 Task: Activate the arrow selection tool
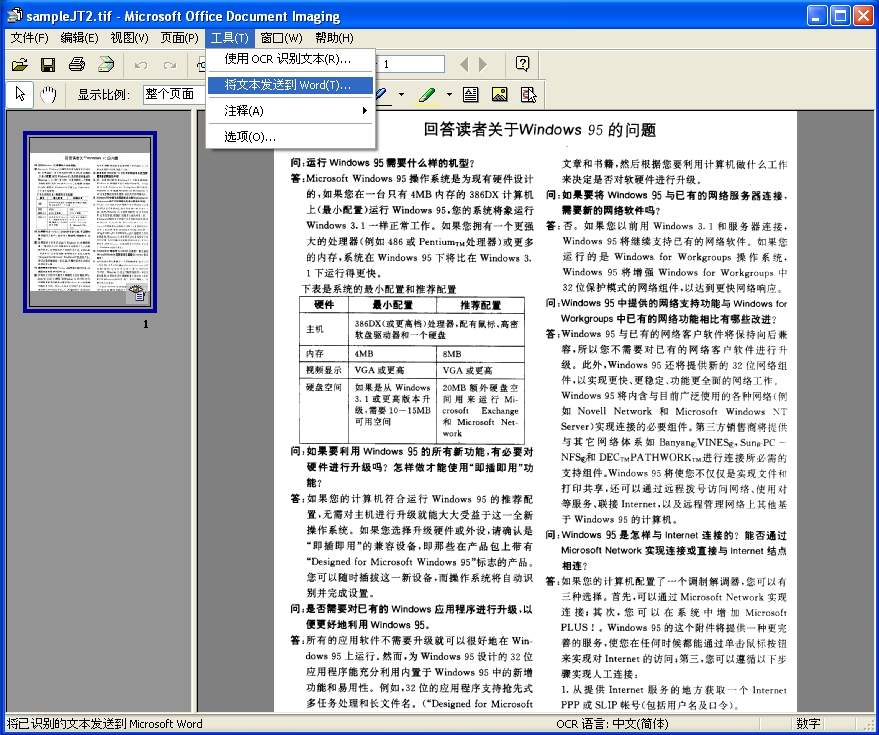click(18, 94)
